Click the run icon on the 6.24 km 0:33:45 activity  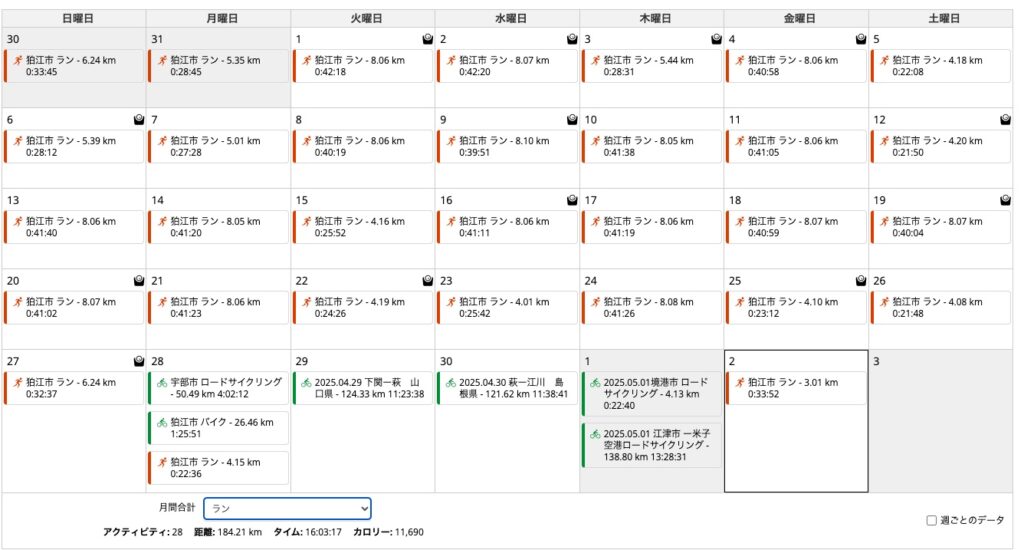click(18, 60)
